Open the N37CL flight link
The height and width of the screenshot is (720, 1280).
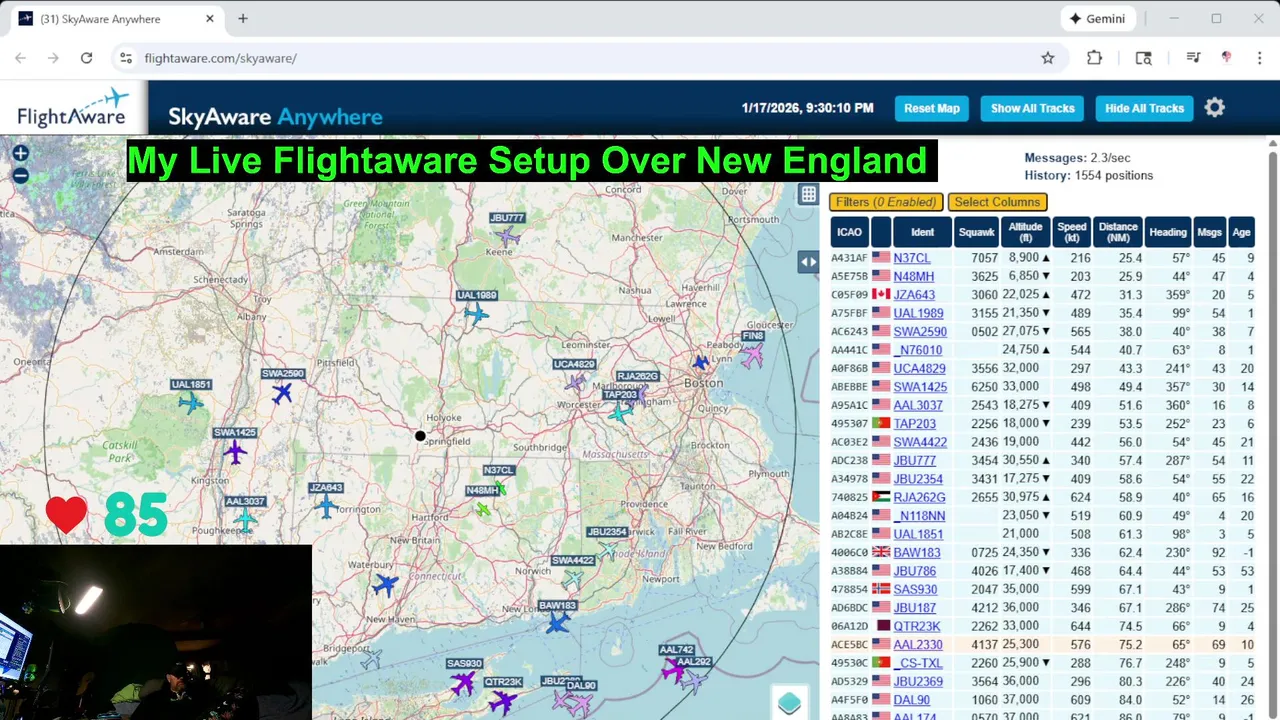click(912, 259)
